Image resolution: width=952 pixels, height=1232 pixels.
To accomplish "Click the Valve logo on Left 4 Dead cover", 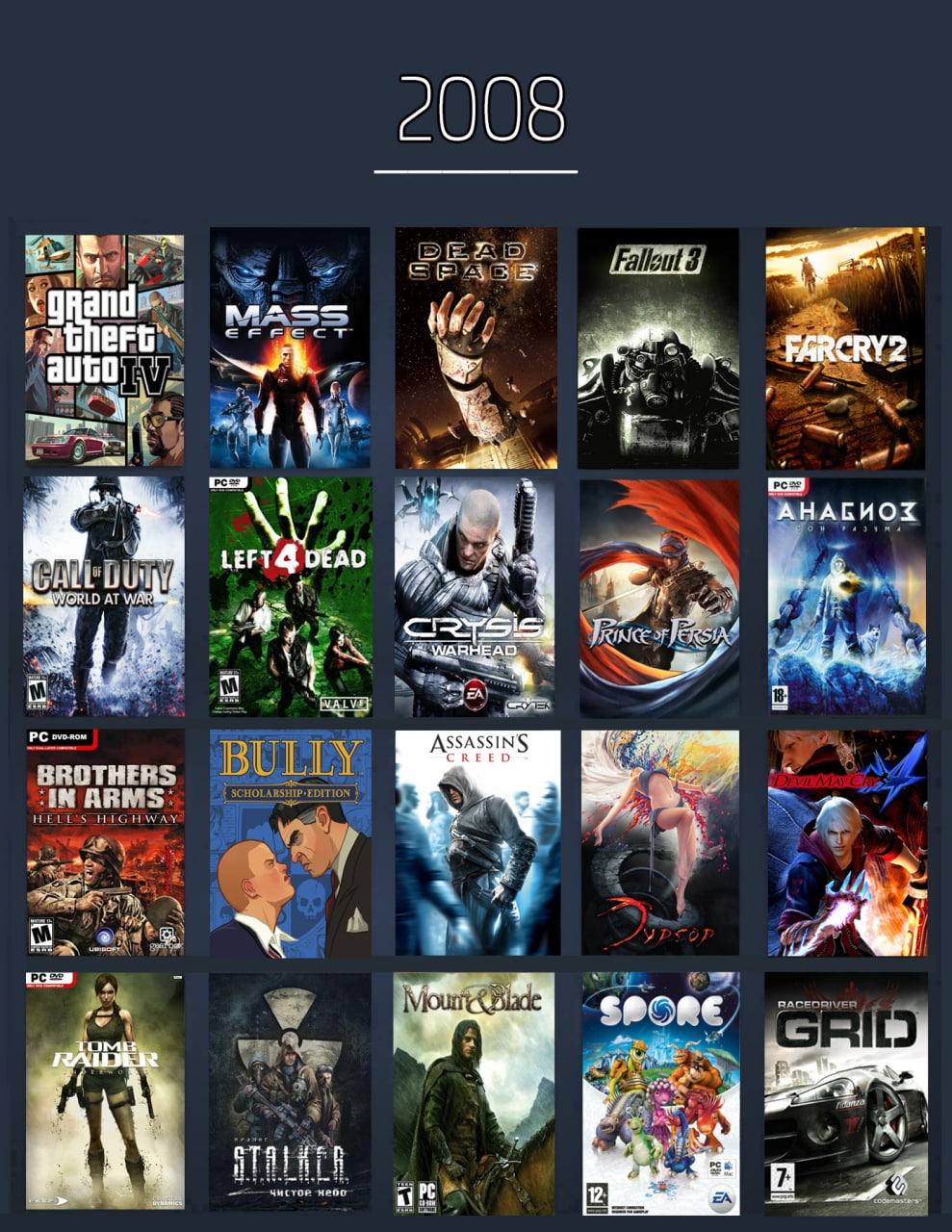I will pos(344,704).
